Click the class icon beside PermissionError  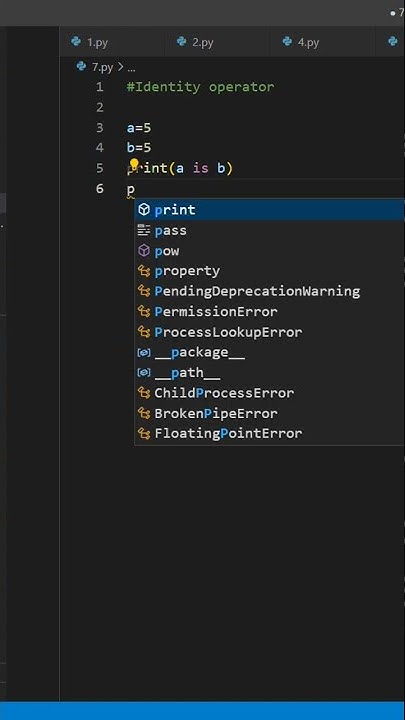click(144, 311)
